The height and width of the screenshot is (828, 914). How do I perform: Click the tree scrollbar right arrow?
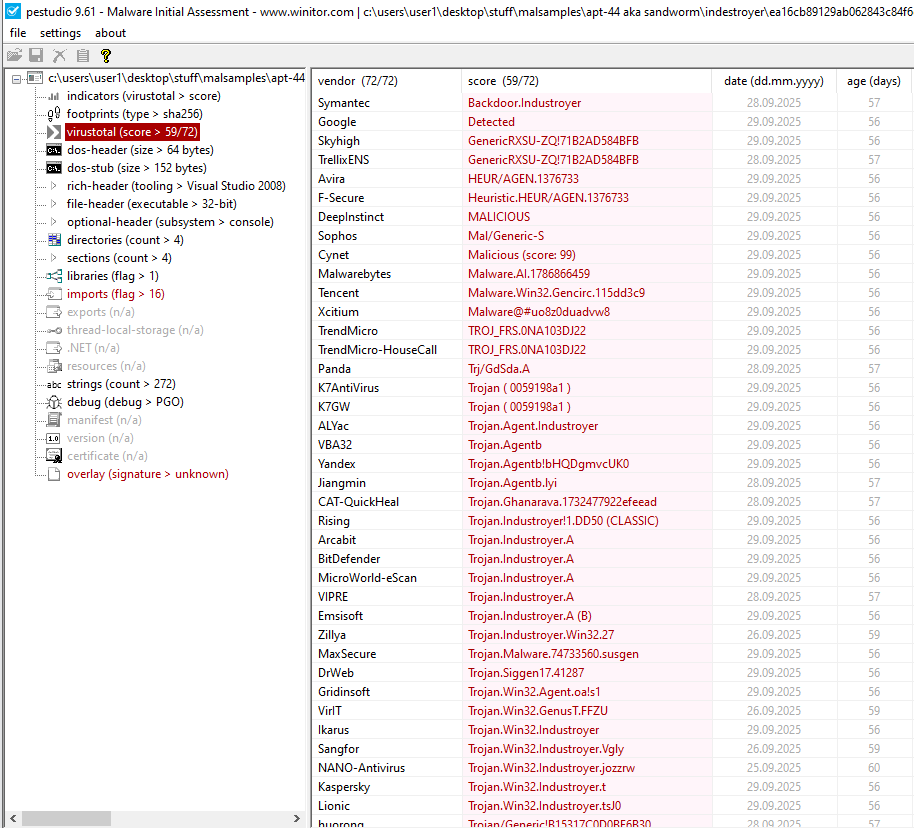297,819
